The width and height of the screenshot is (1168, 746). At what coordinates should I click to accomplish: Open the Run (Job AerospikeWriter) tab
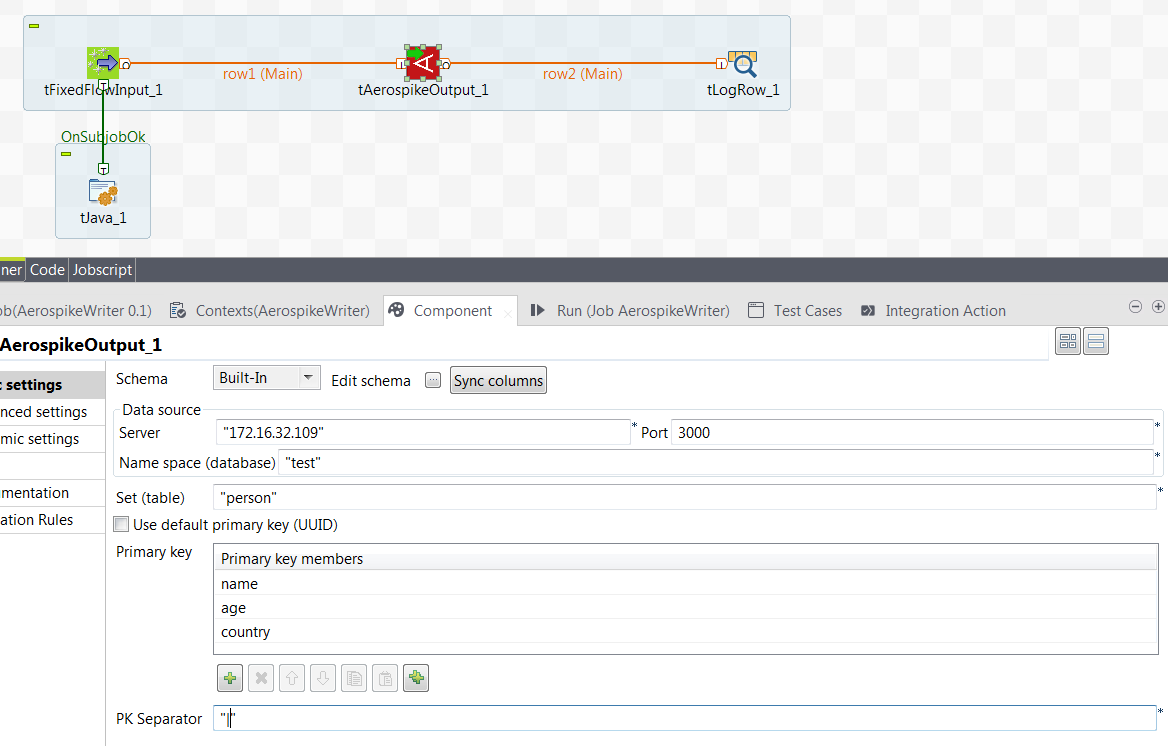click(x=643, y=311)
